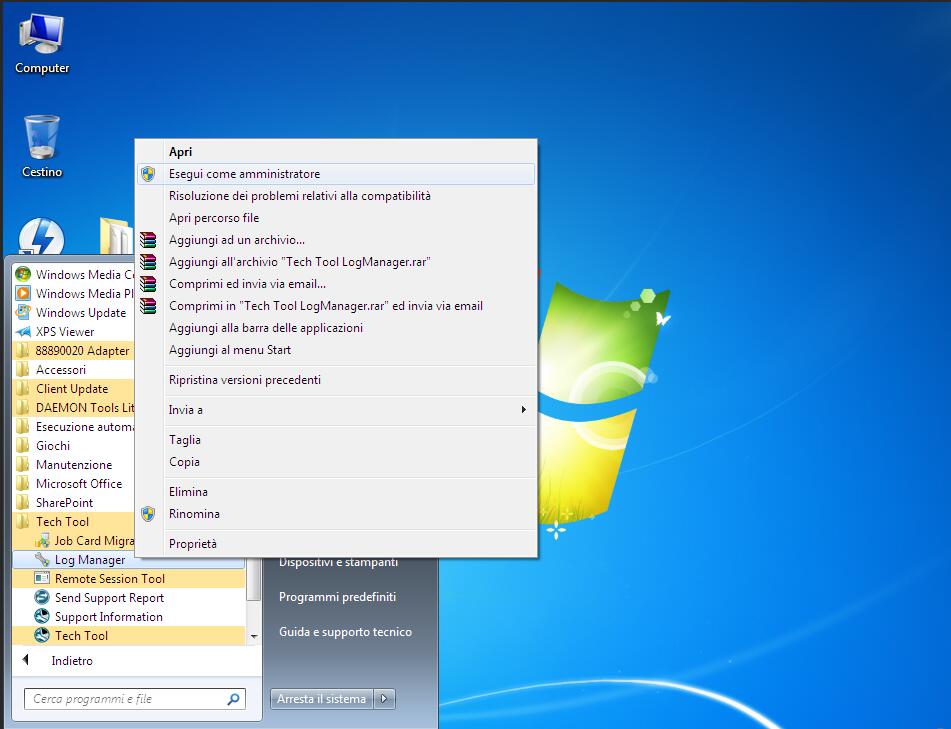The height and width of the screenshot is (729, 951).
Task: Expand the Client Update folder
Action: coord(74,389)
